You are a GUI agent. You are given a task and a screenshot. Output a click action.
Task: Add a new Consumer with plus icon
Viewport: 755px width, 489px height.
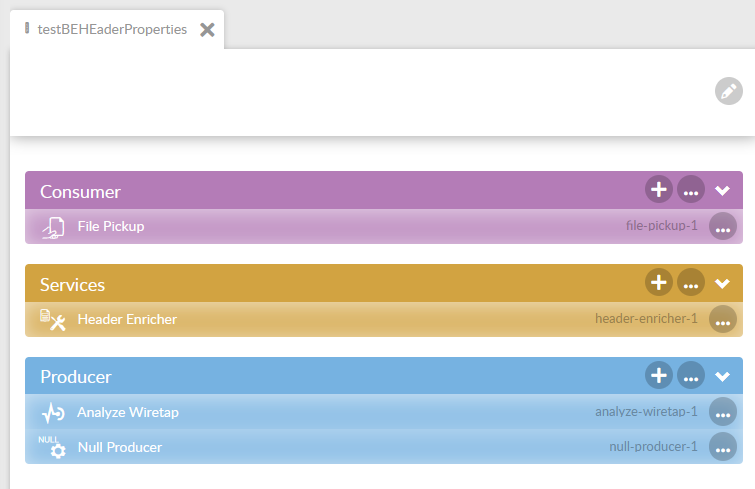coord(658,190)
